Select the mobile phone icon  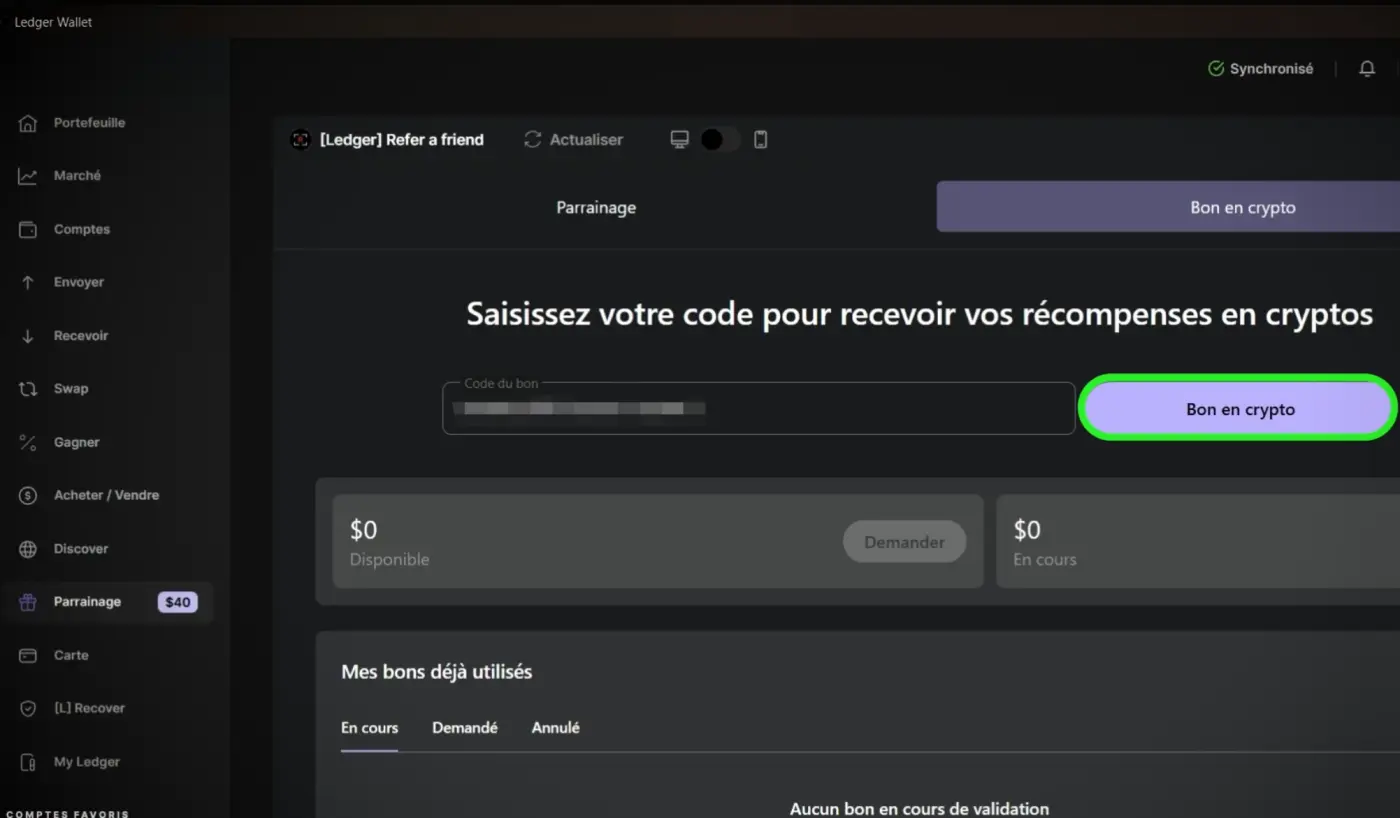[760, 139]
